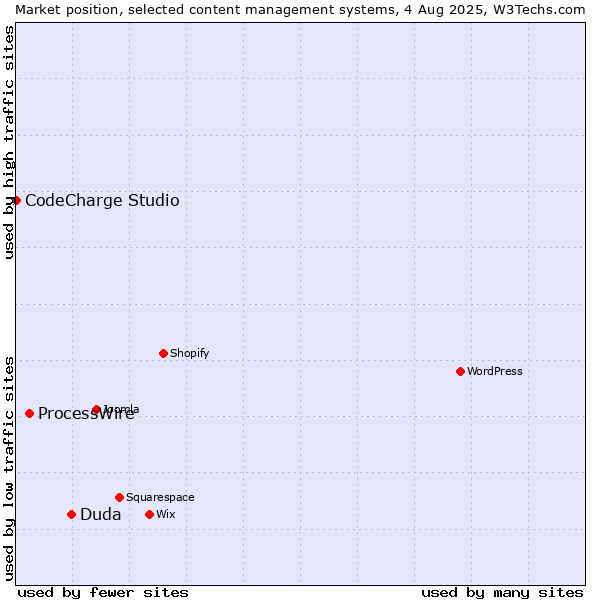Click the CodeCharge Studio label
Screen dimensions: 600x600
(102, 201)
